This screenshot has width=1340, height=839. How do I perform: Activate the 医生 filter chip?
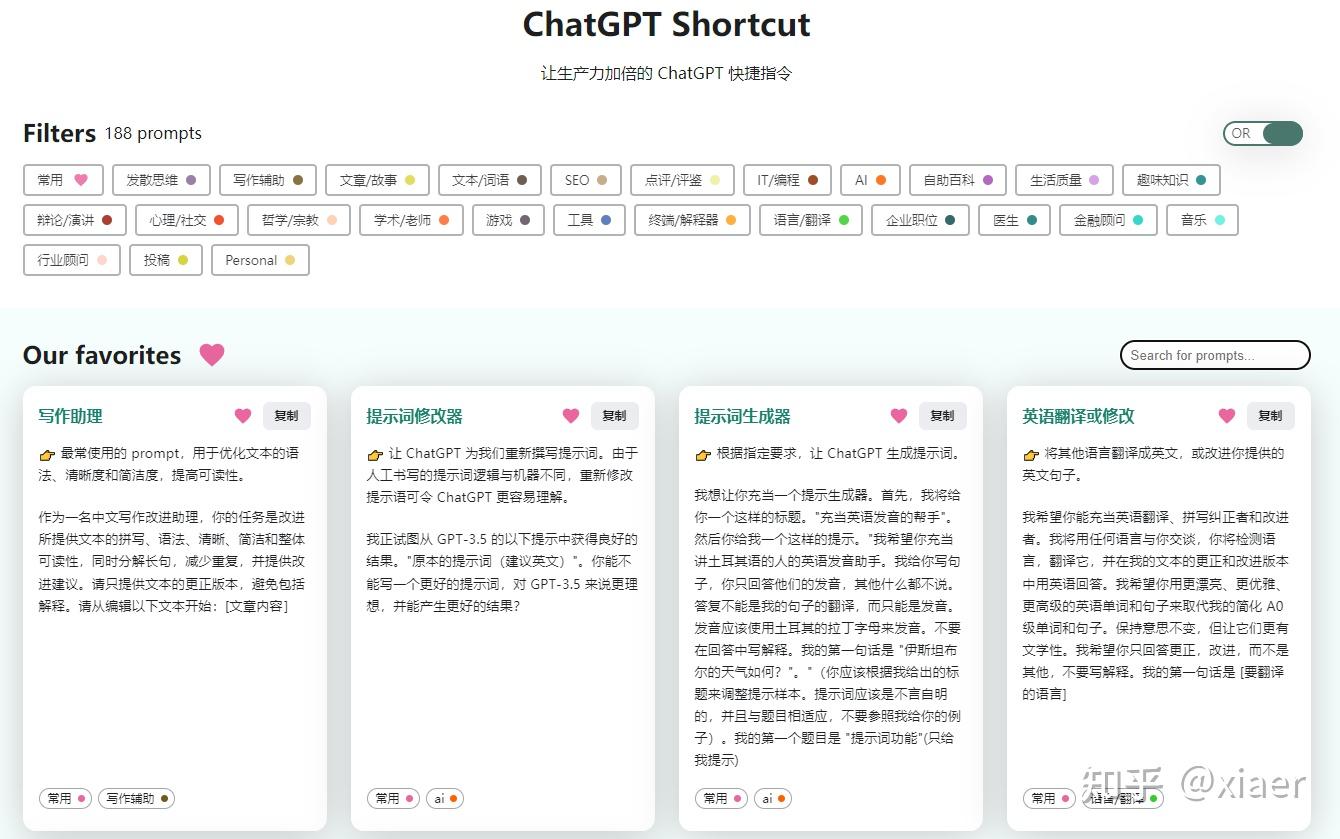click(x=1013, y=220)
